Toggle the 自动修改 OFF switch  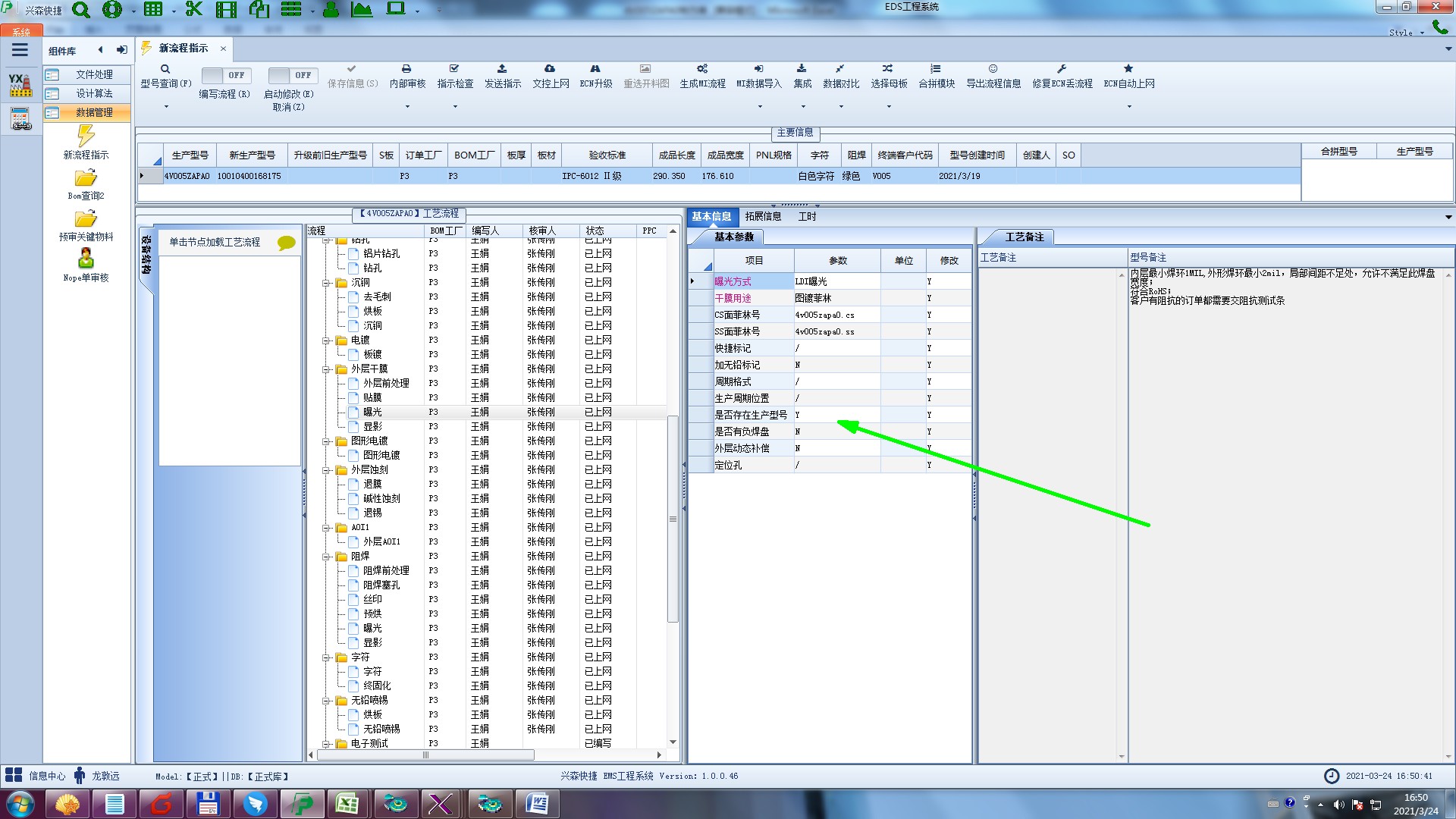point(292,75)
